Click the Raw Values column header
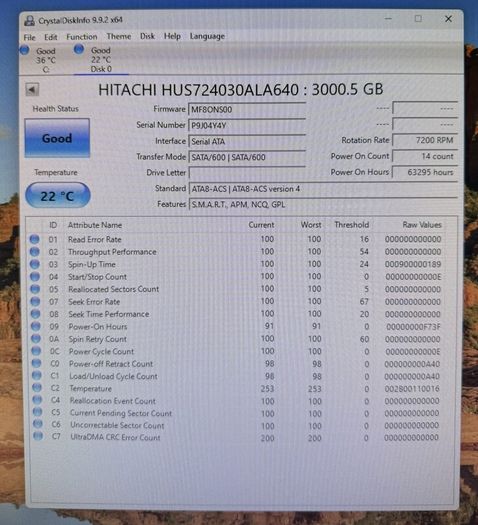Image resolution: width=478 pixels, height=525 pixels. point(422,225)
